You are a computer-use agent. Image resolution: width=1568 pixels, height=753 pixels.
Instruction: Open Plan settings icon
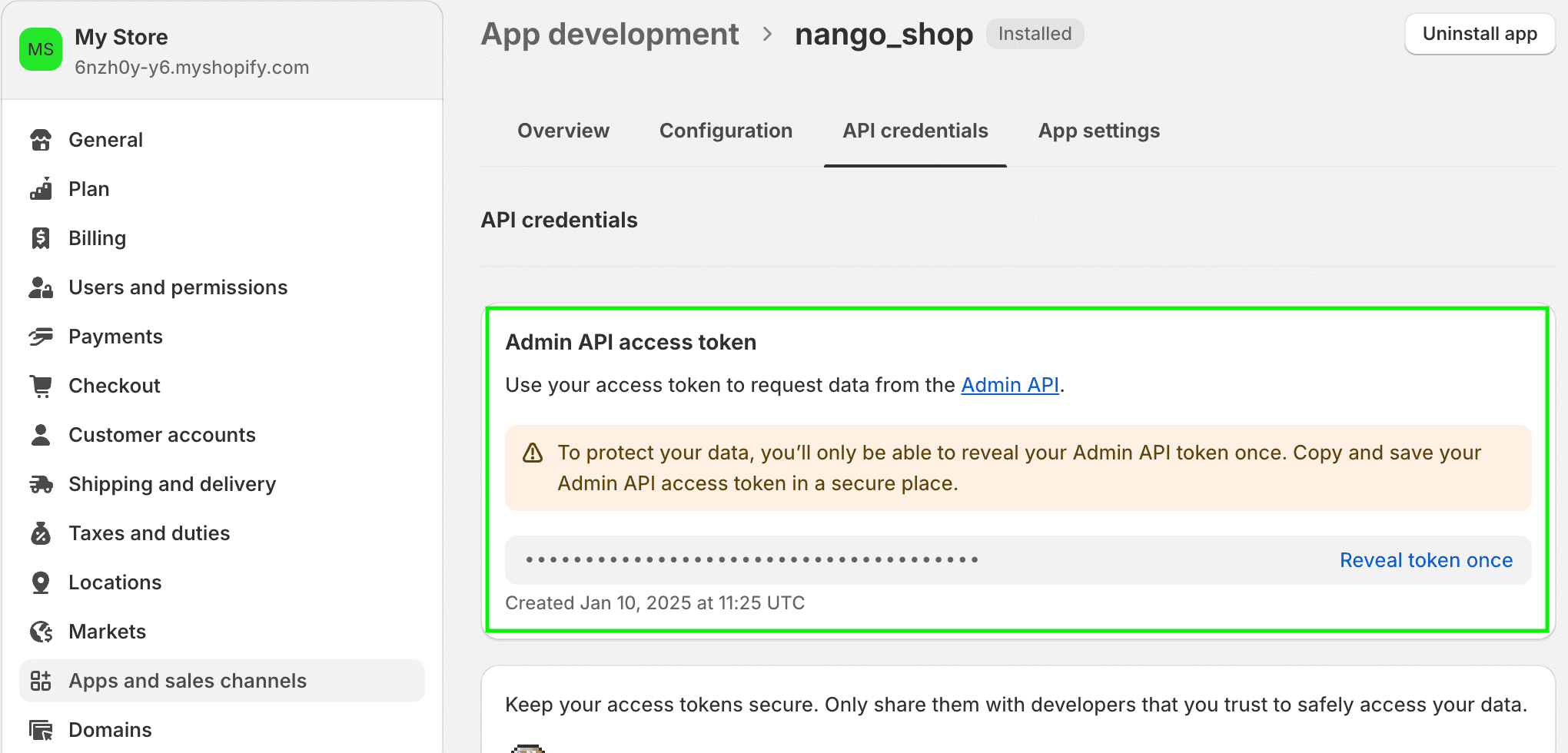coord(41,189)
